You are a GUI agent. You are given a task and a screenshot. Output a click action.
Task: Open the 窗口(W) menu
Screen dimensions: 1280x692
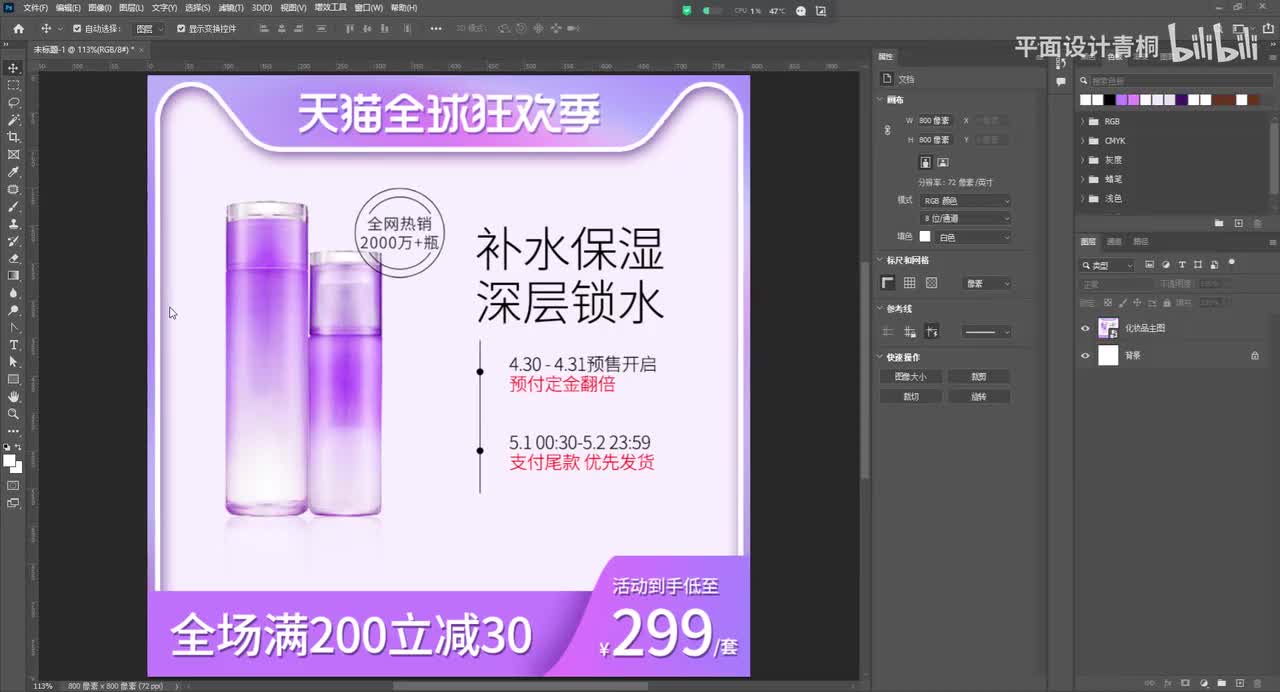coord(367,8)
